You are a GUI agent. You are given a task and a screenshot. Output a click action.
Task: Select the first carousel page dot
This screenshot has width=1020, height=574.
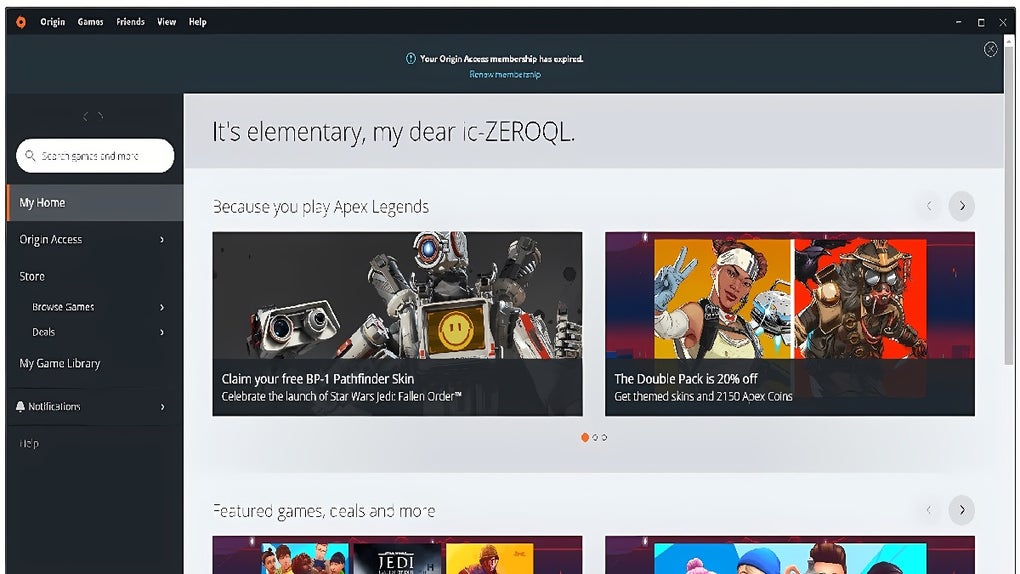click(585, 437)
